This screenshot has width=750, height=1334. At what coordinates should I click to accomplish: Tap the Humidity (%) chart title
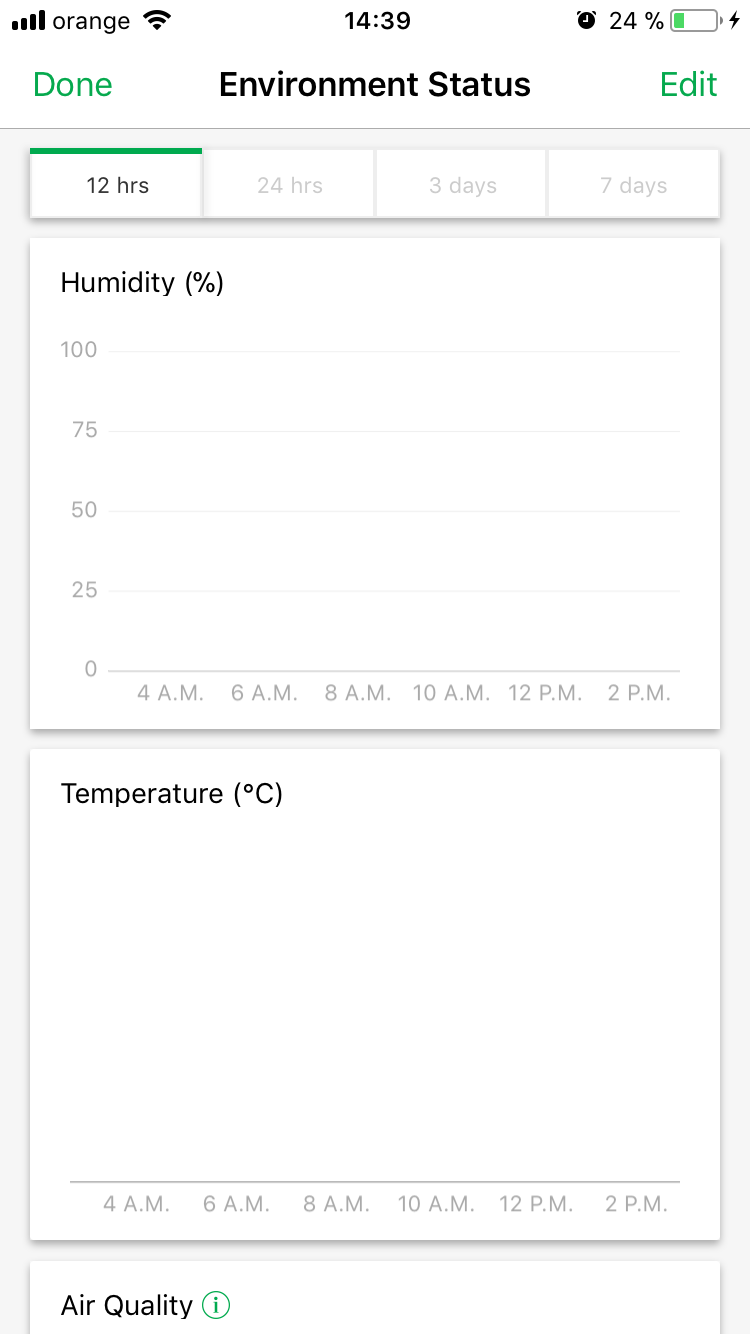tap(142, 283)
